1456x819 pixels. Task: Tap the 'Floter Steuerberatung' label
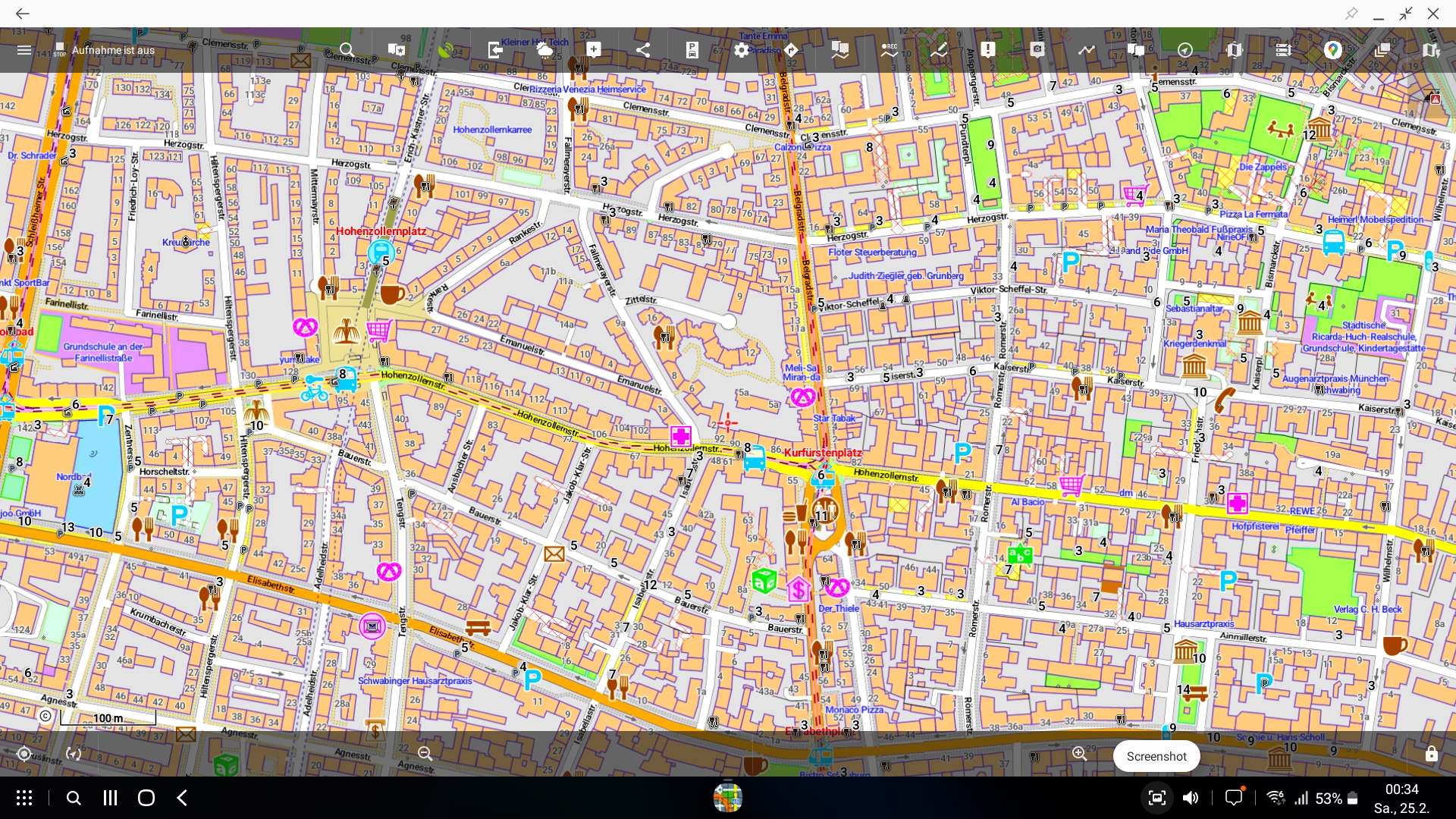872,253
